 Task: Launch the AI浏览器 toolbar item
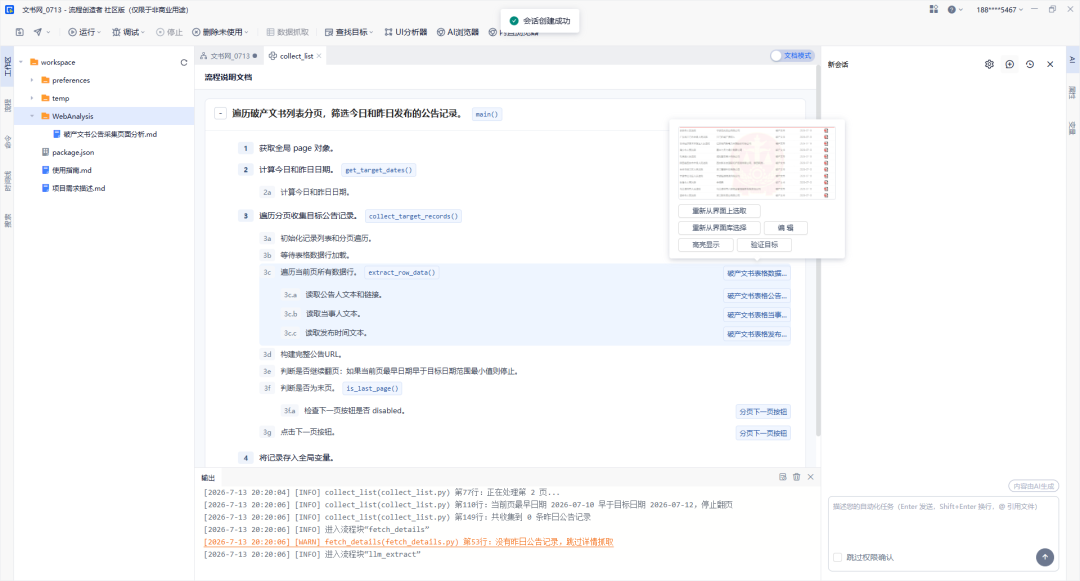tap(458, 32)
